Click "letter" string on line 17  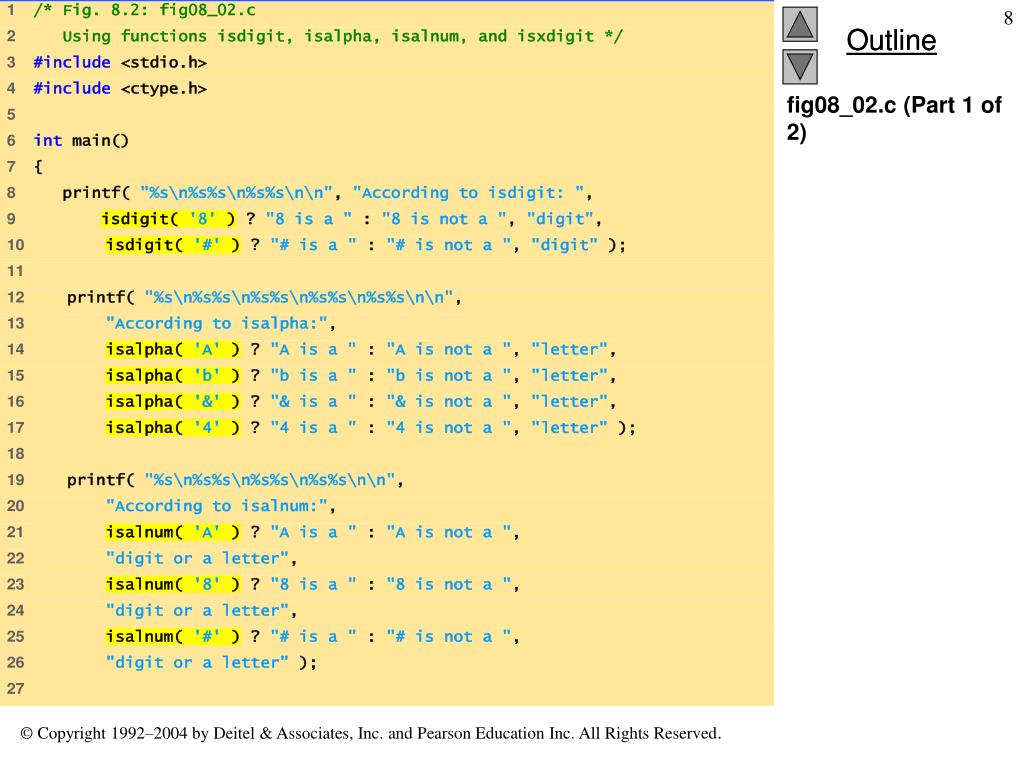pos(569,428)
